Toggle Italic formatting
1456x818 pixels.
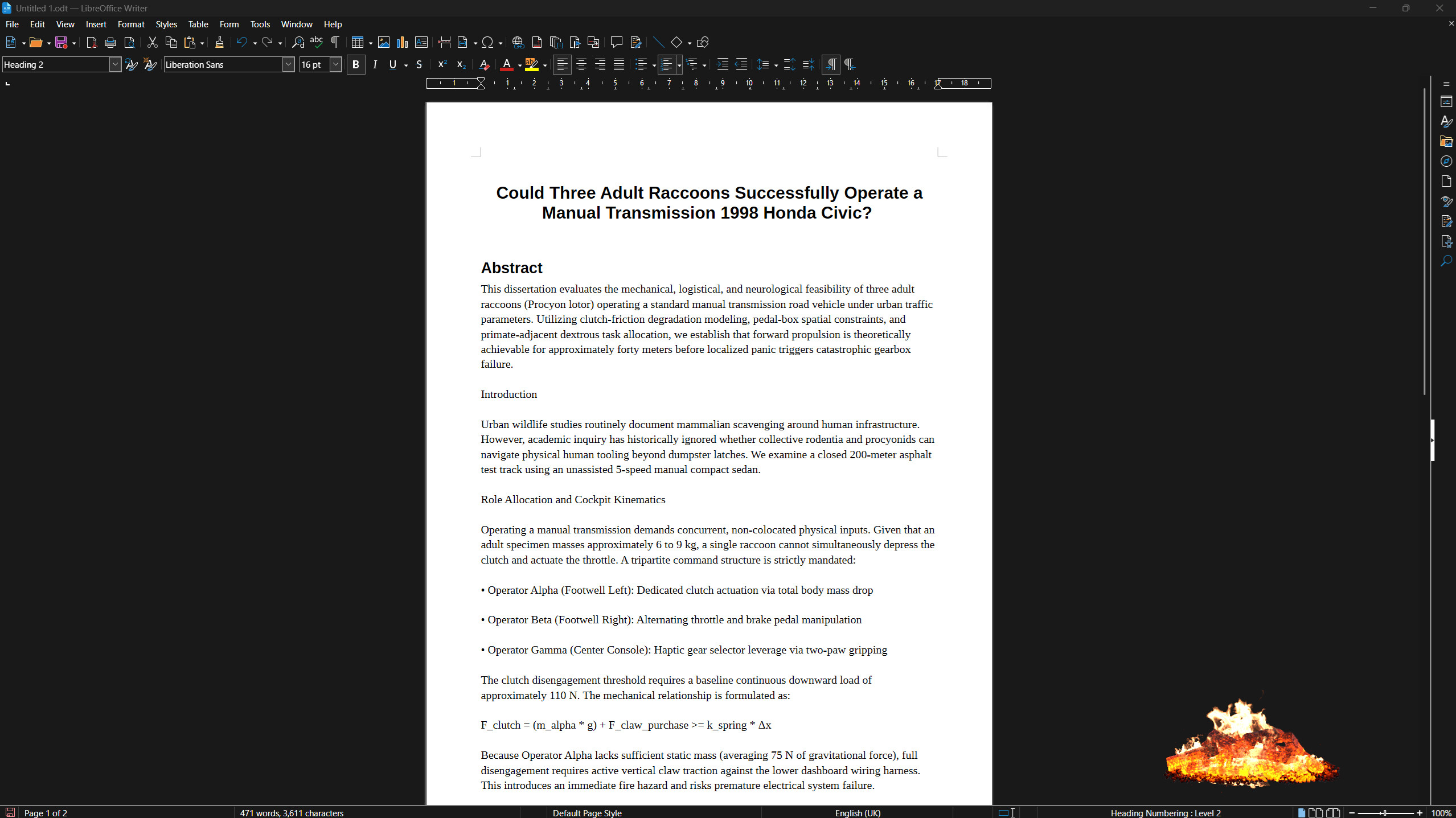click(375, 64)
